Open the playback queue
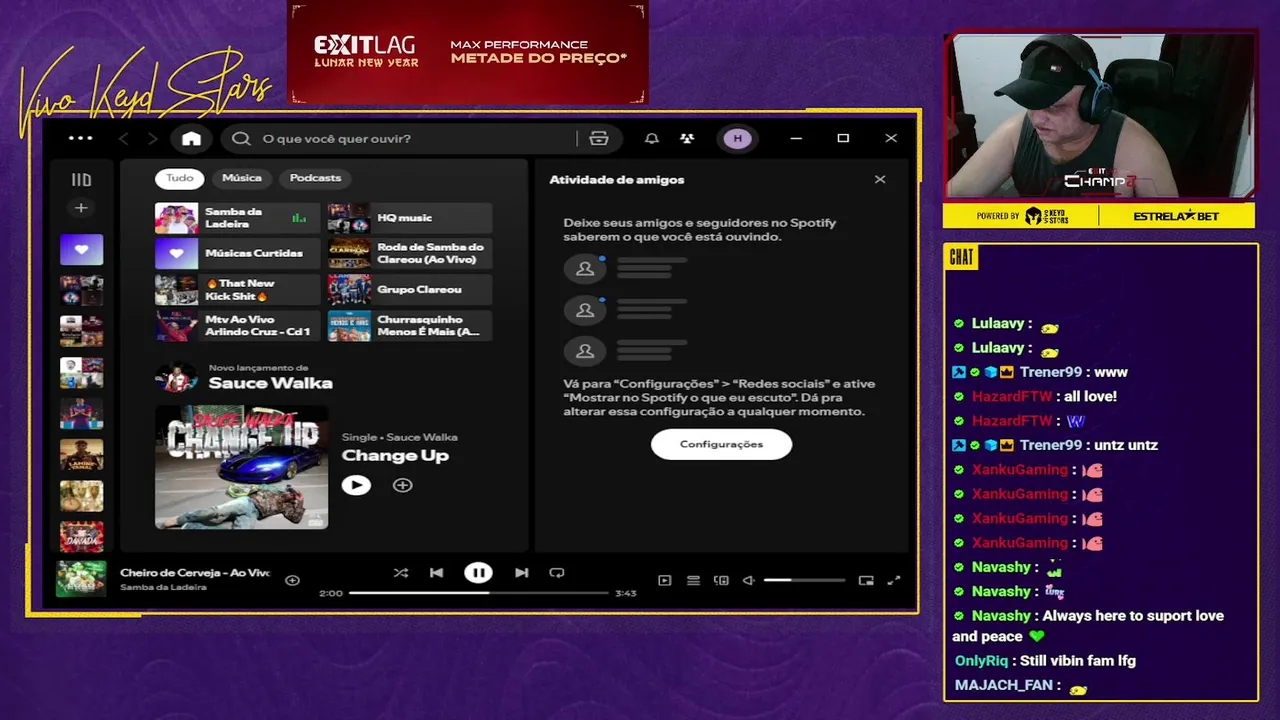The image size is (1280, 720). (x=693, y=580)
